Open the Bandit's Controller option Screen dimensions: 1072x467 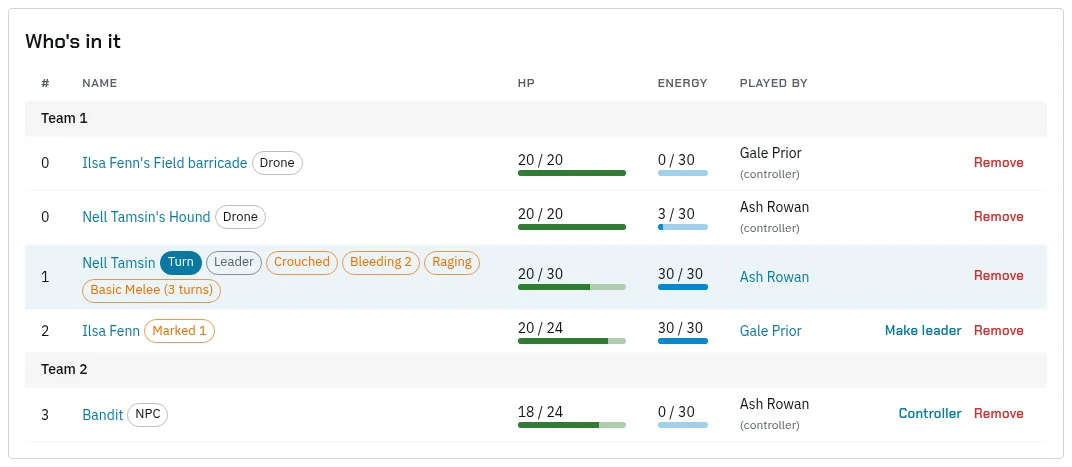coord(930,414)
